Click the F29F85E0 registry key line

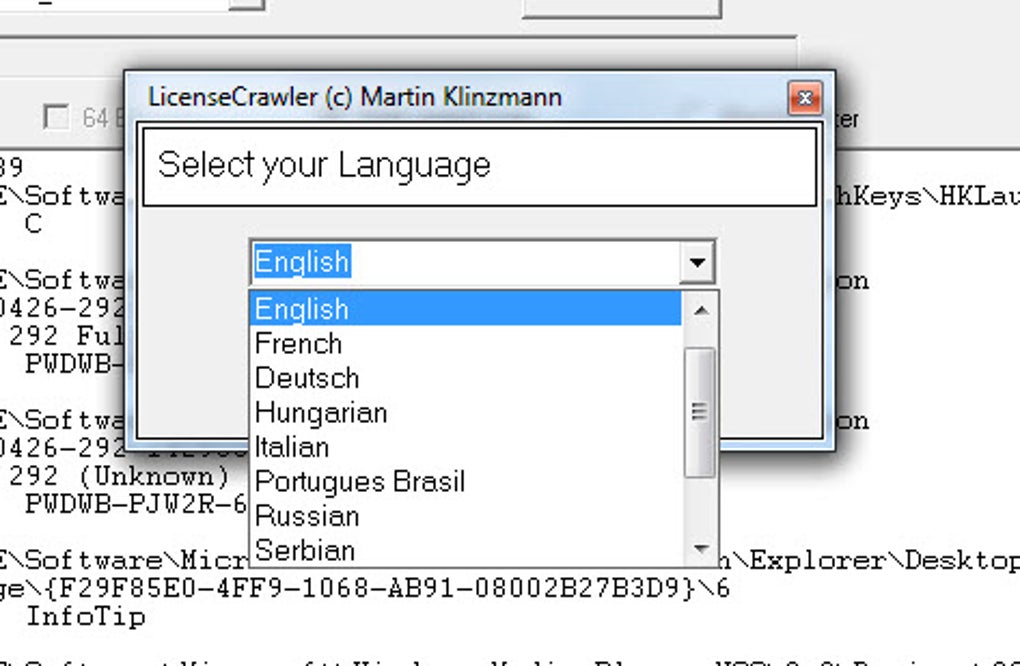pos(364,589)
